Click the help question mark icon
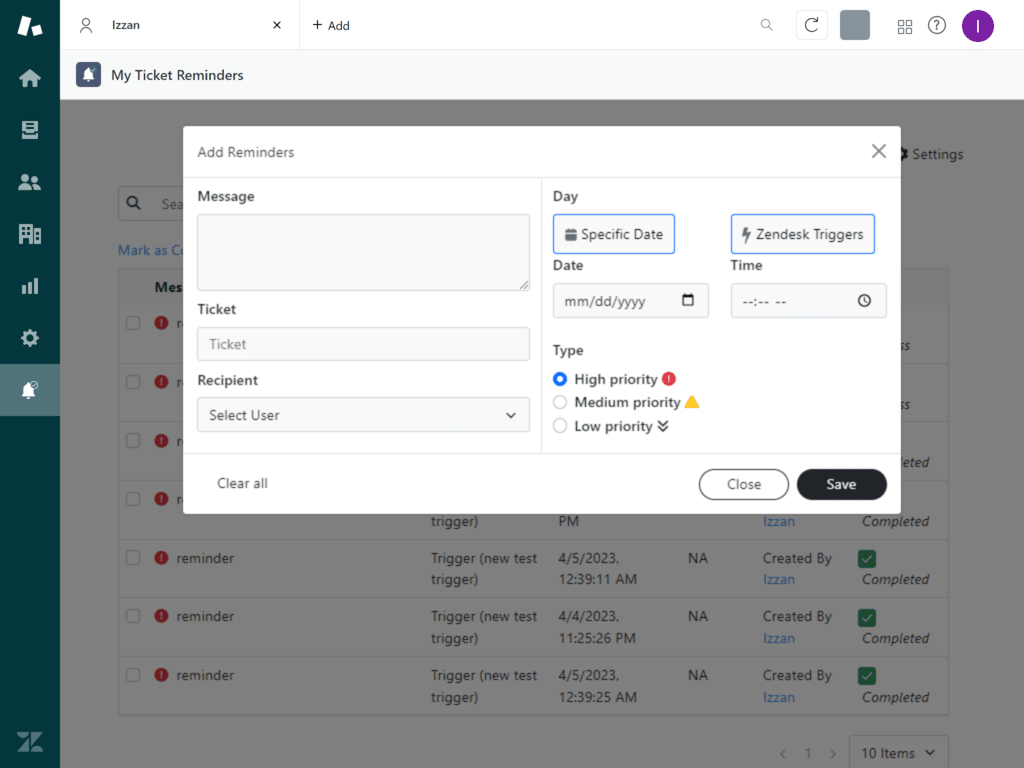The height and width of the screenshot is (768, 1024). point(937,26)
